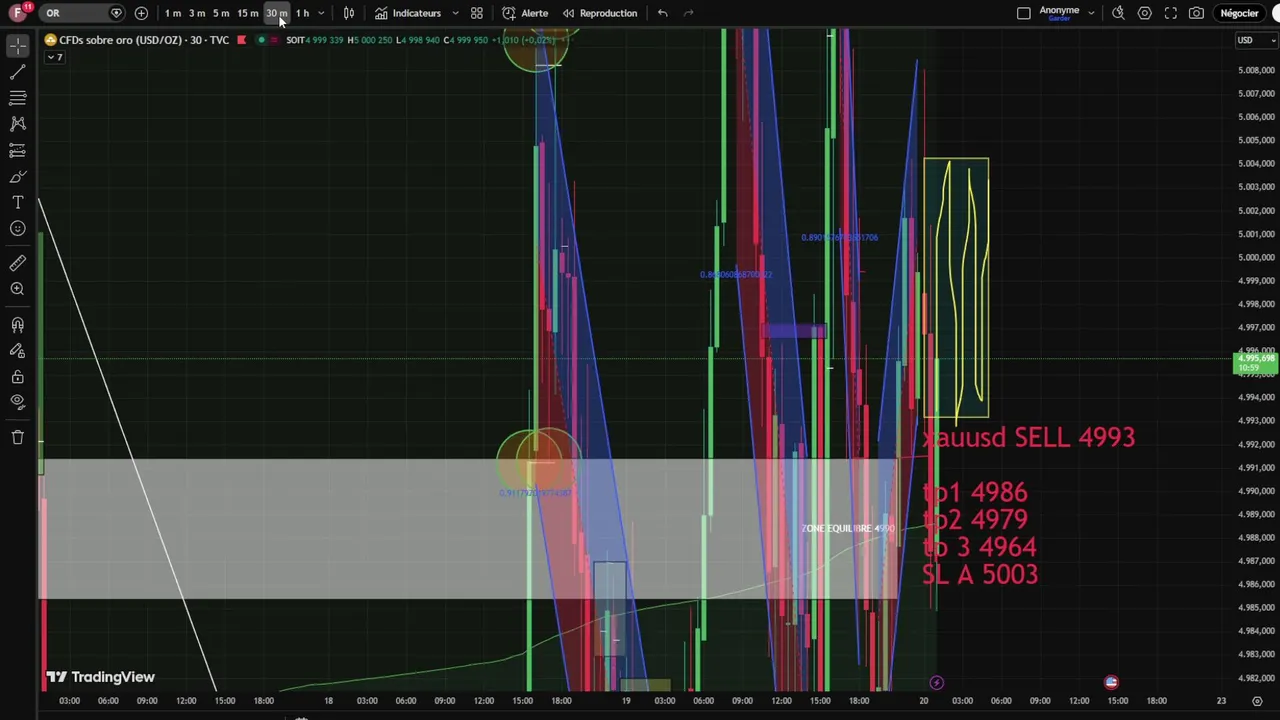Open the forecasting and measurement tools
Image resolution: width=1280 pixels, height=720 pixels.
pos(18,150)
